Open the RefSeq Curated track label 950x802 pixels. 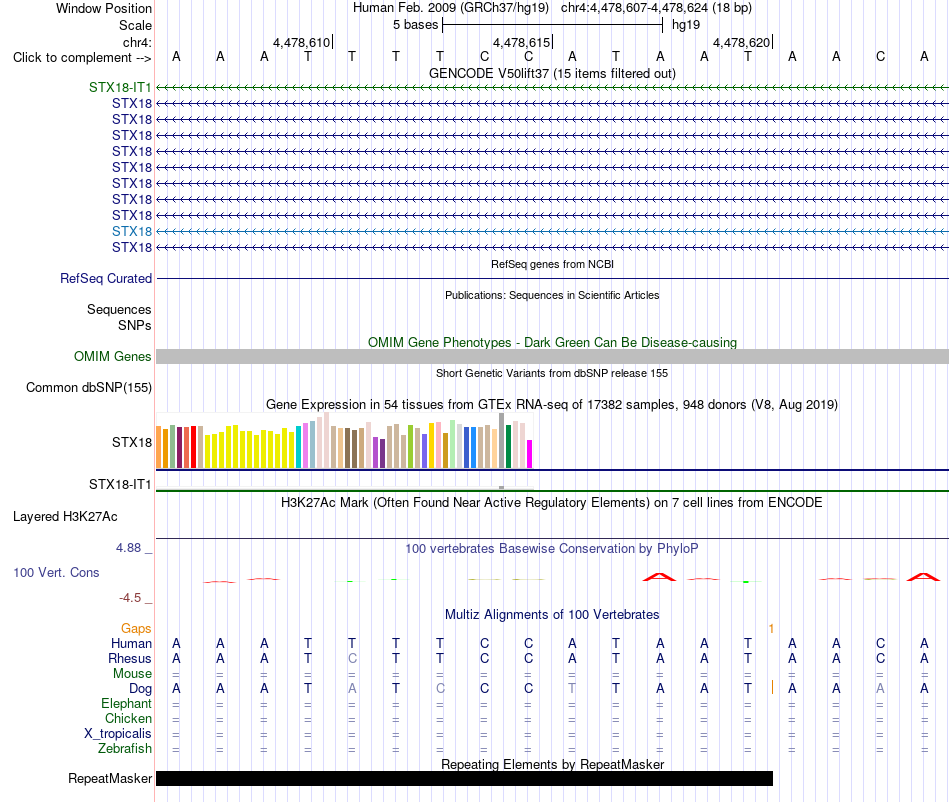[106, 279]
